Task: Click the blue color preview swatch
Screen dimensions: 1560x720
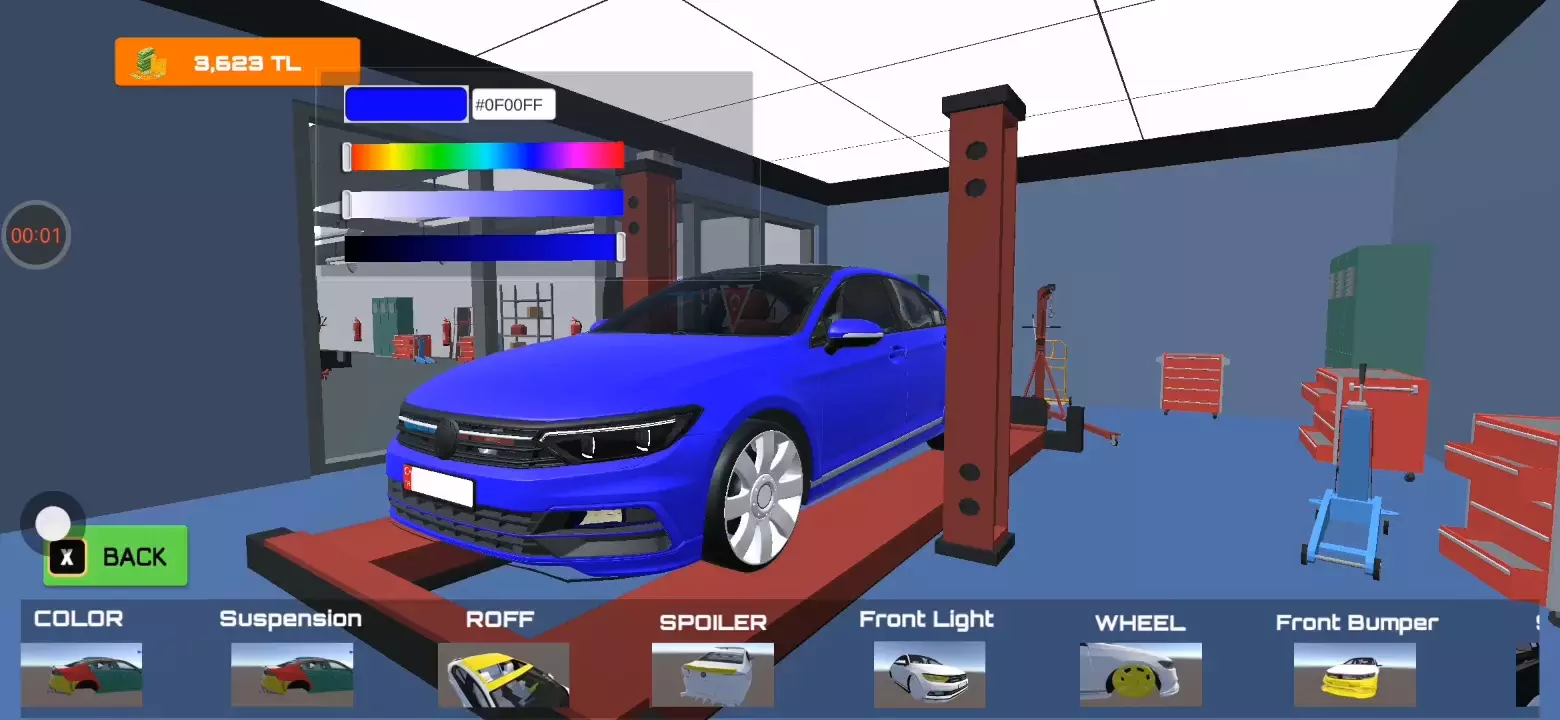Action: coord(406,105)
